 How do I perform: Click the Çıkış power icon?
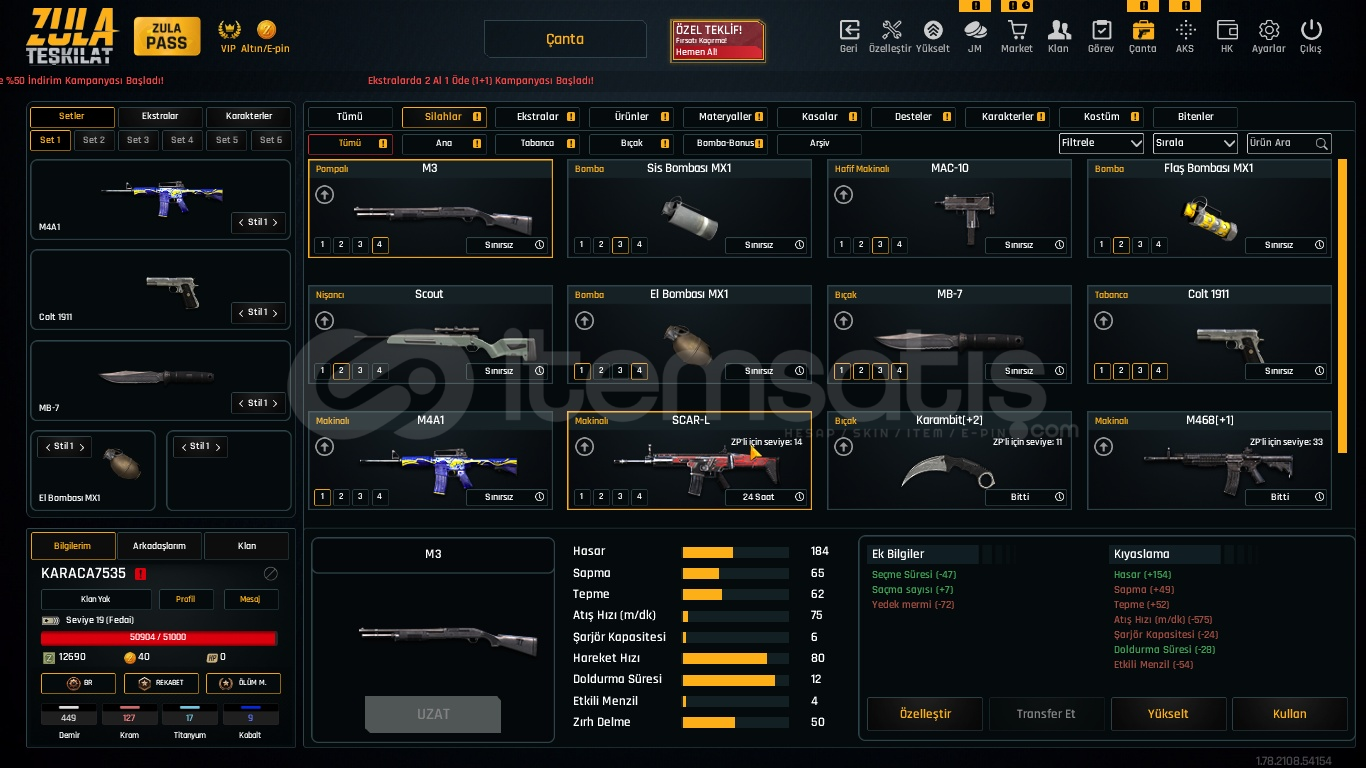(1311, 30)
